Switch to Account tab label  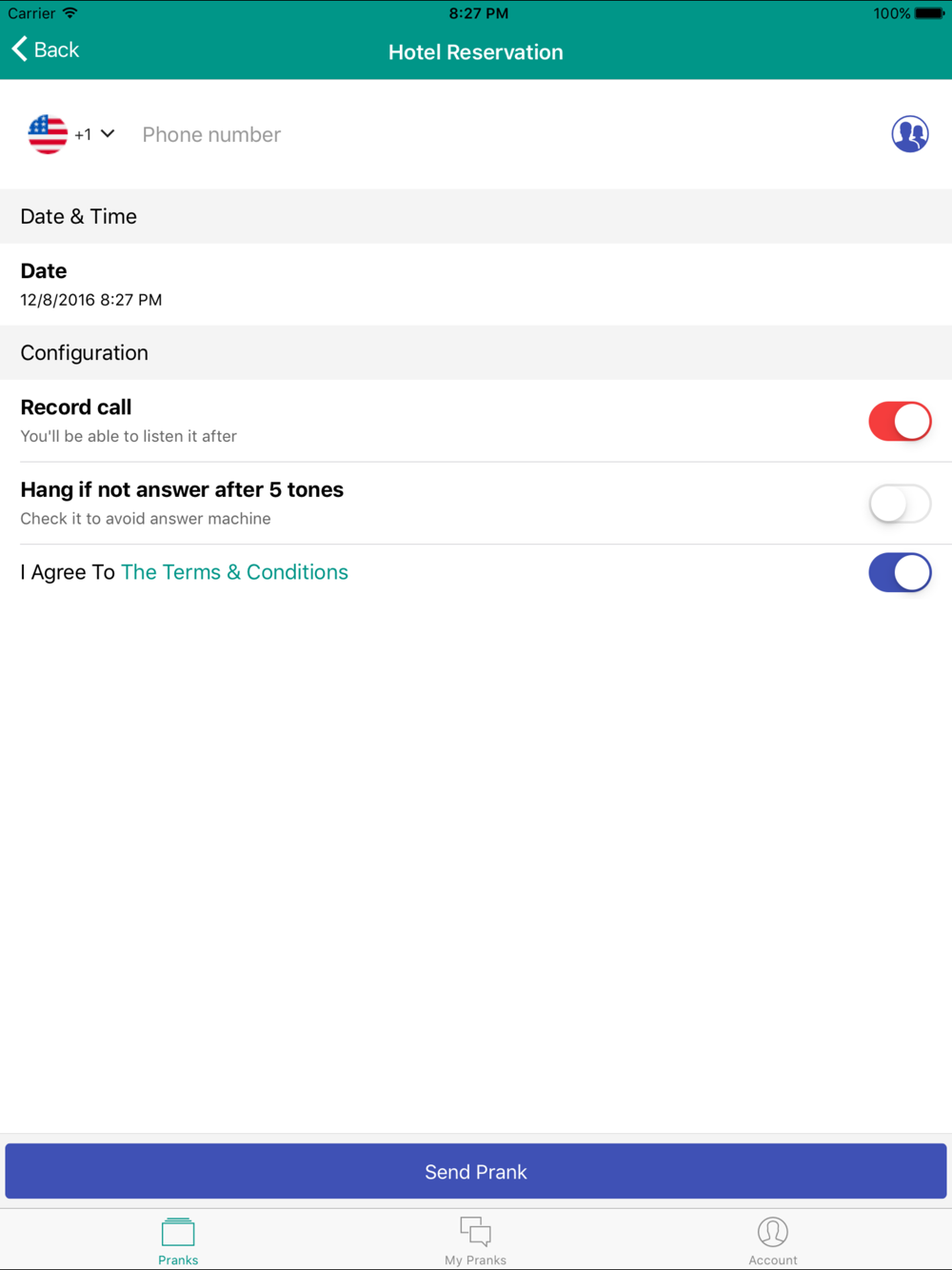(772, 1260)
